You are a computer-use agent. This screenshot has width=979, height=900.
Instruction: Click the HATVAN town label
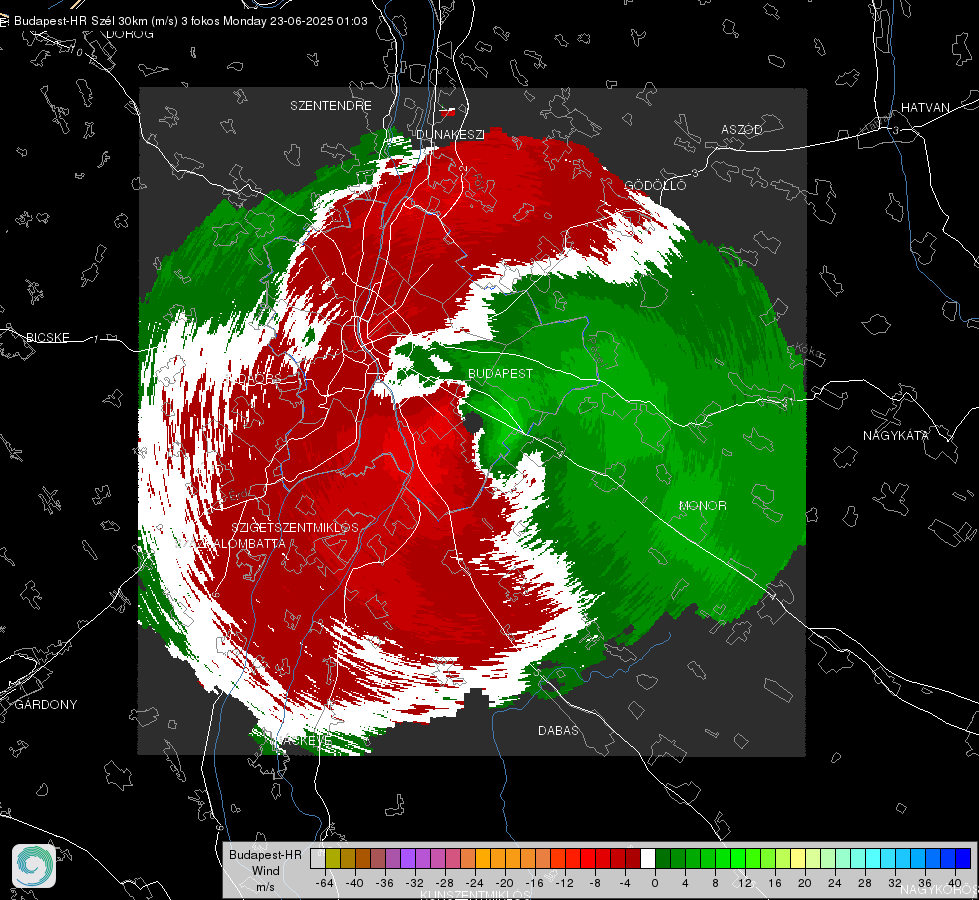(x=925, y=107)
